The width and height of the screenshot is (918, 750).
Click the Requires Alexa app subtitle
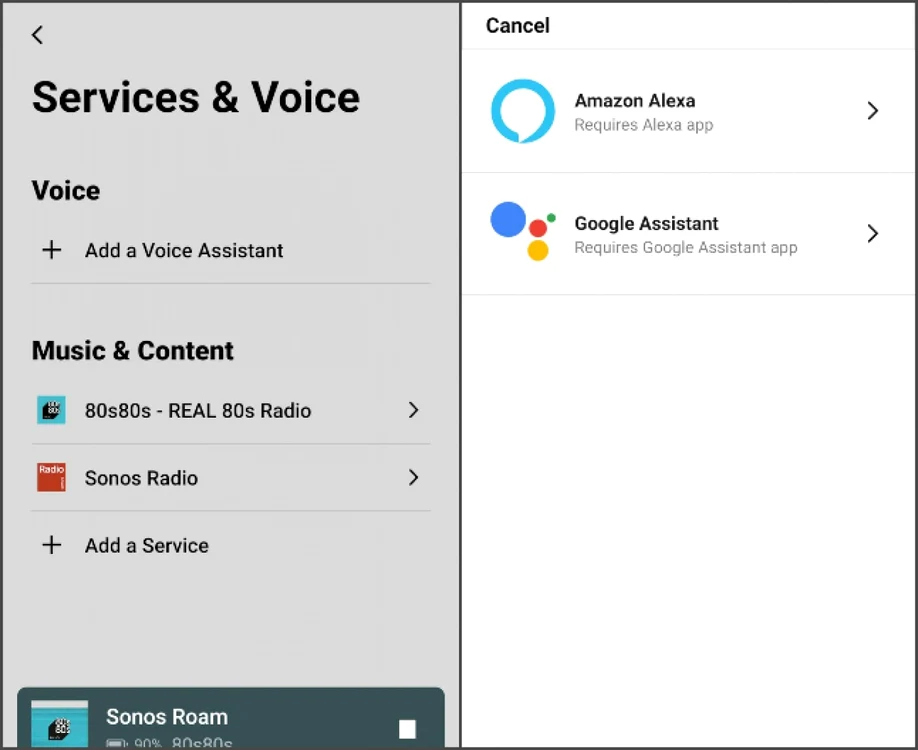(643, 125)
